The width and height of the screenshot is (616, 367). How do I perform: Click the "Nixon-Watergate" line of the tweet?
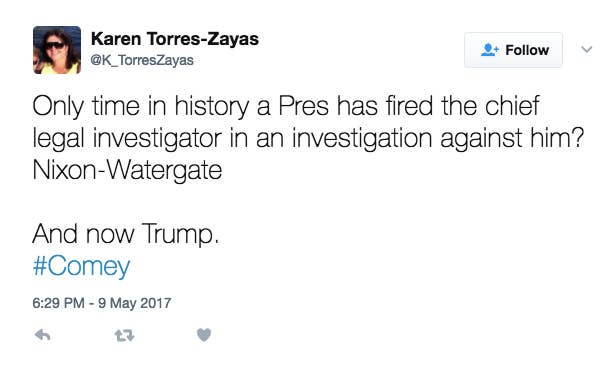[x=127, y=170]
